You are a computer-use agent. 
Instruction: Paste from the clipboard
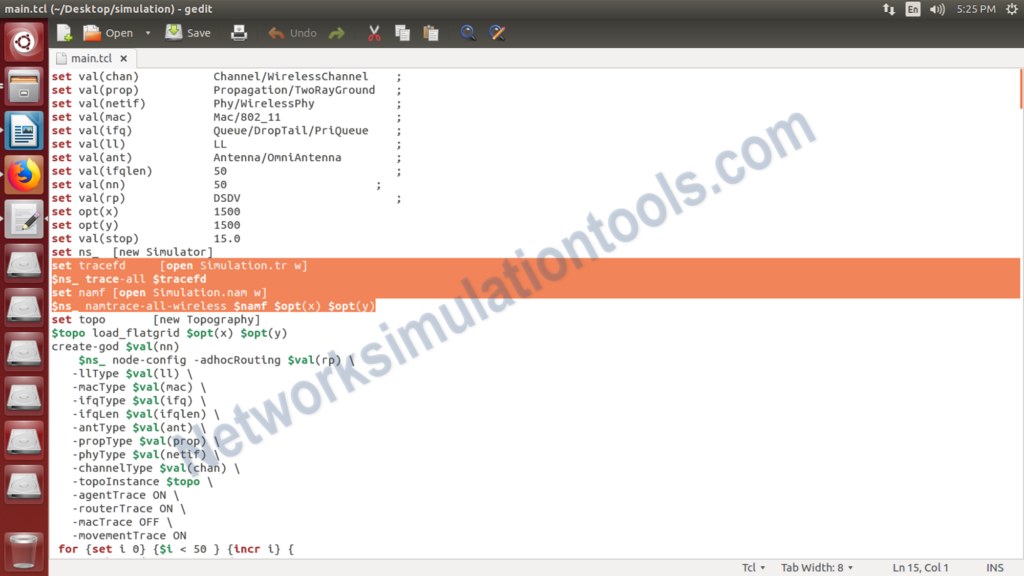pyautogui.click(x=430, y=32)
